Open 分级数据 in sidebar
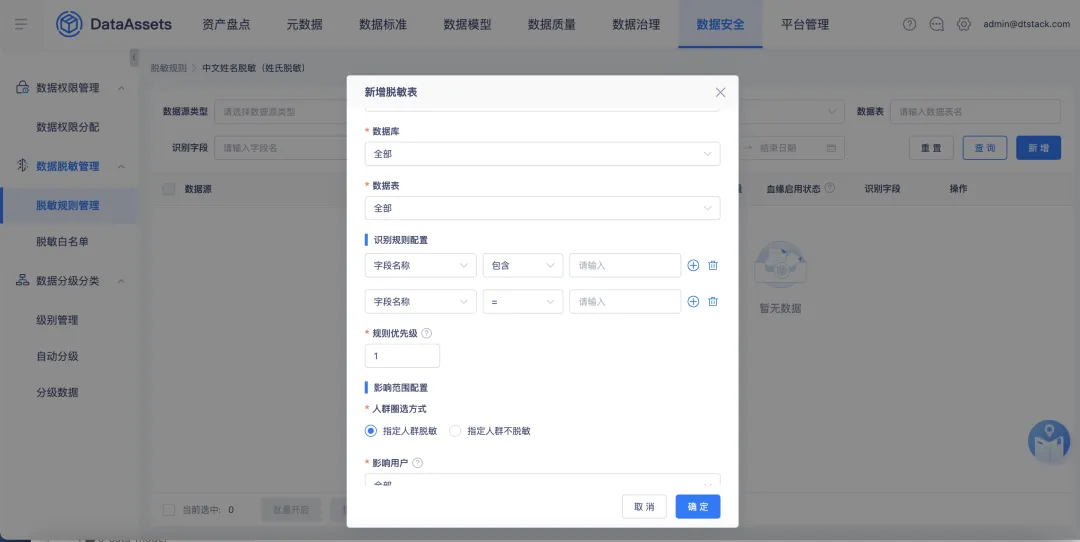The height and width of the screenshot is (542, 1080). [x=57, y=393]
